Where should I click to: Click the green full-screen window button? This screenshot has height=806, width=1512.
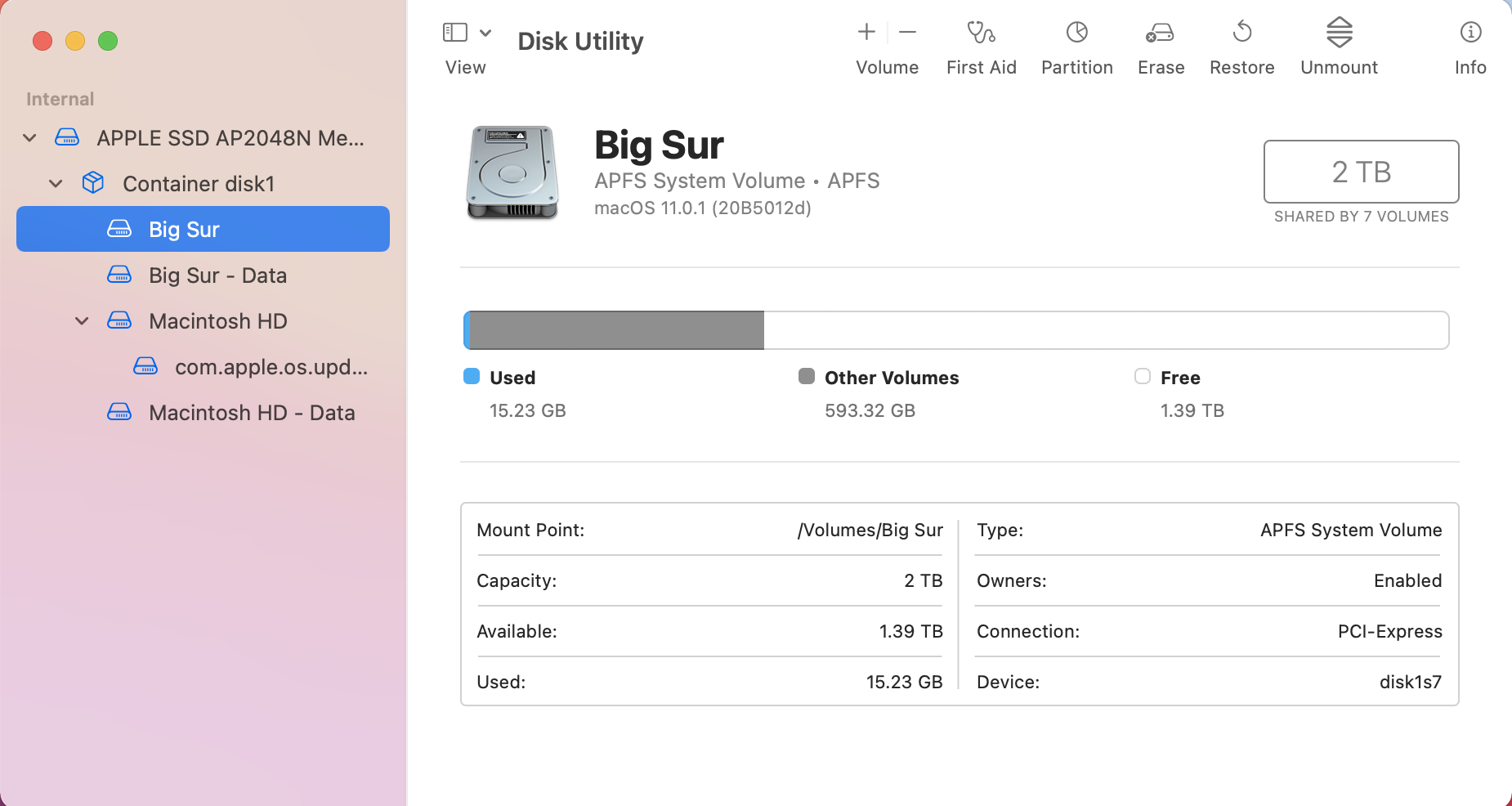(108, 41)
